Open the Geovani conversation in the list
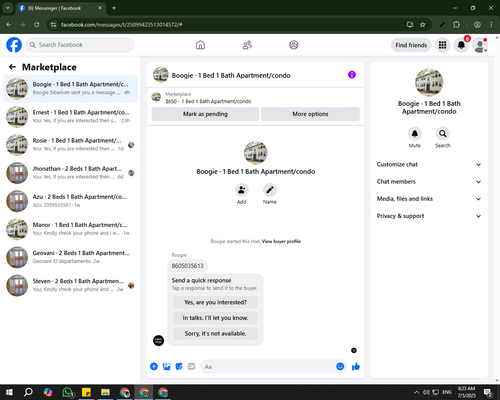The width and height of the screenshot is (500, 400). click(x=70, y=257)
